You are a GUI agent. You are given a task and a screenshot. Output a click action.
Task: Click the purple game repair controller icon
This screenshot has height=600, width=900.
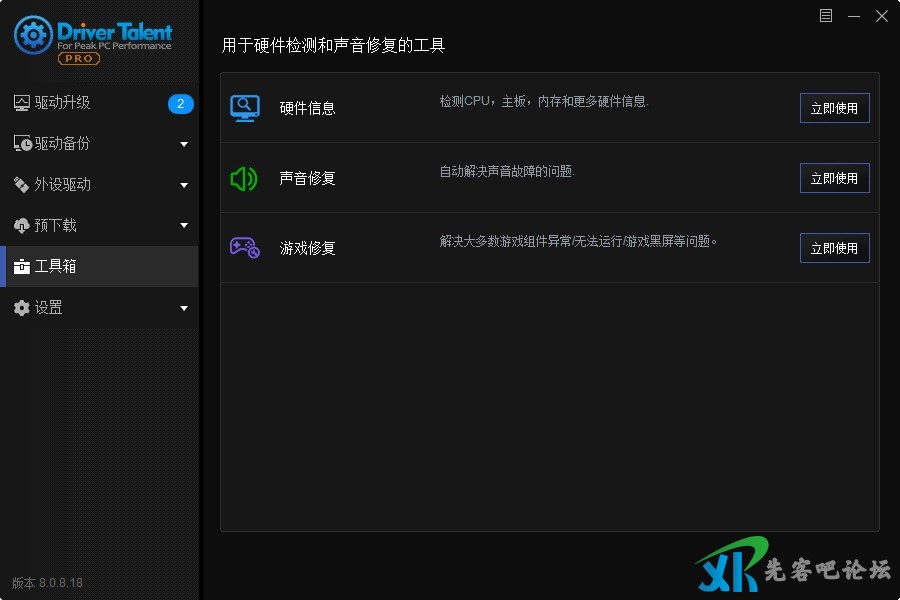(245, 247)
